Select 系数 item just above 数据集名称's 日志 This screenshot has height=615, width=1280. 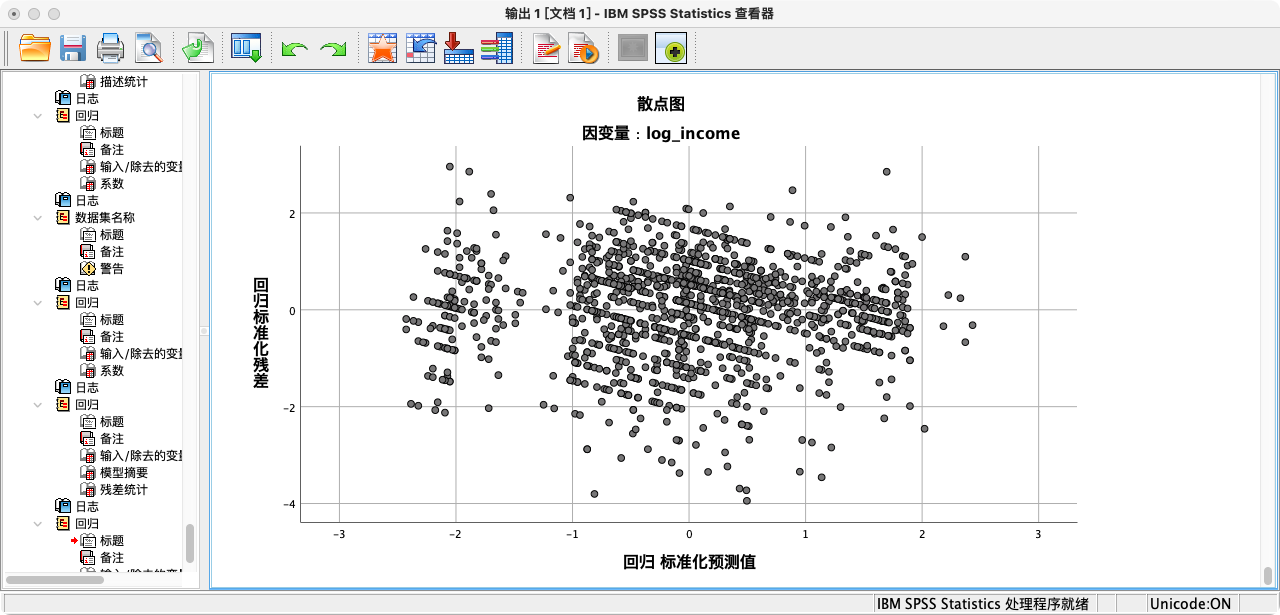pos(112,183)
